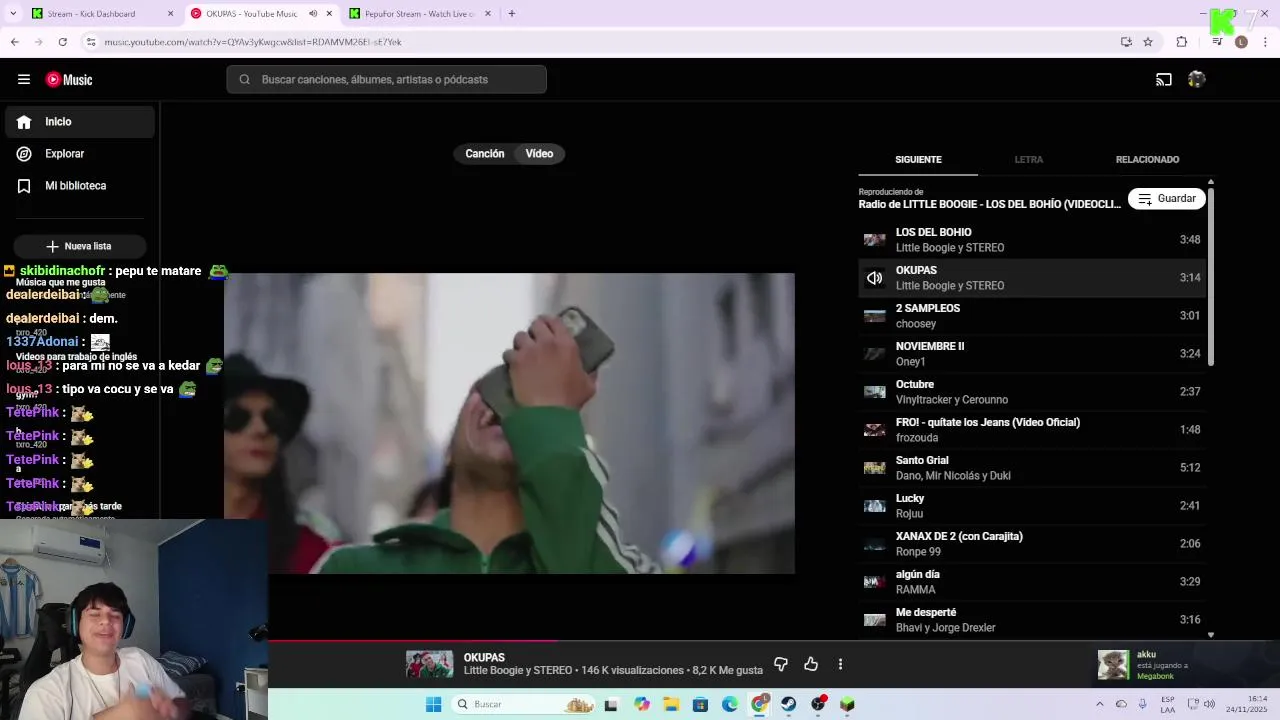Image resolution: width=1280 pixels, height=720 pixels.
Task: Open the hamburger guide menu
Action: 23,79
